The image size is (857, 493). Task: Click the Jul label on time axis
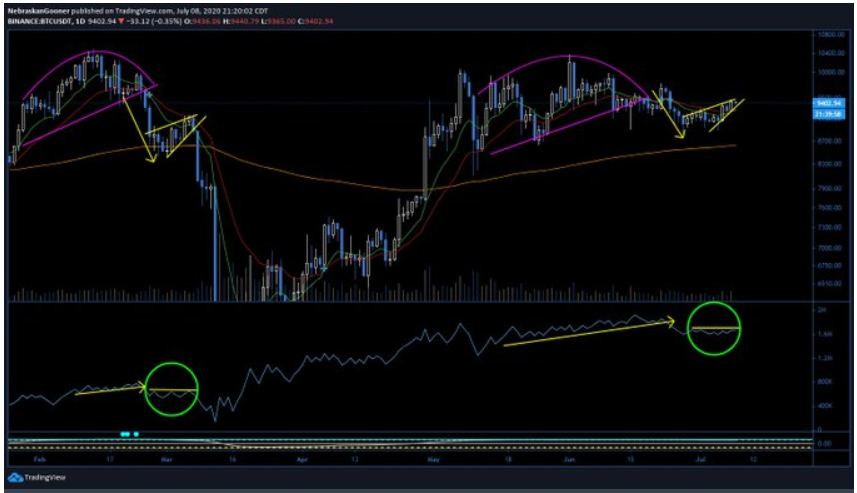(700, 460)
